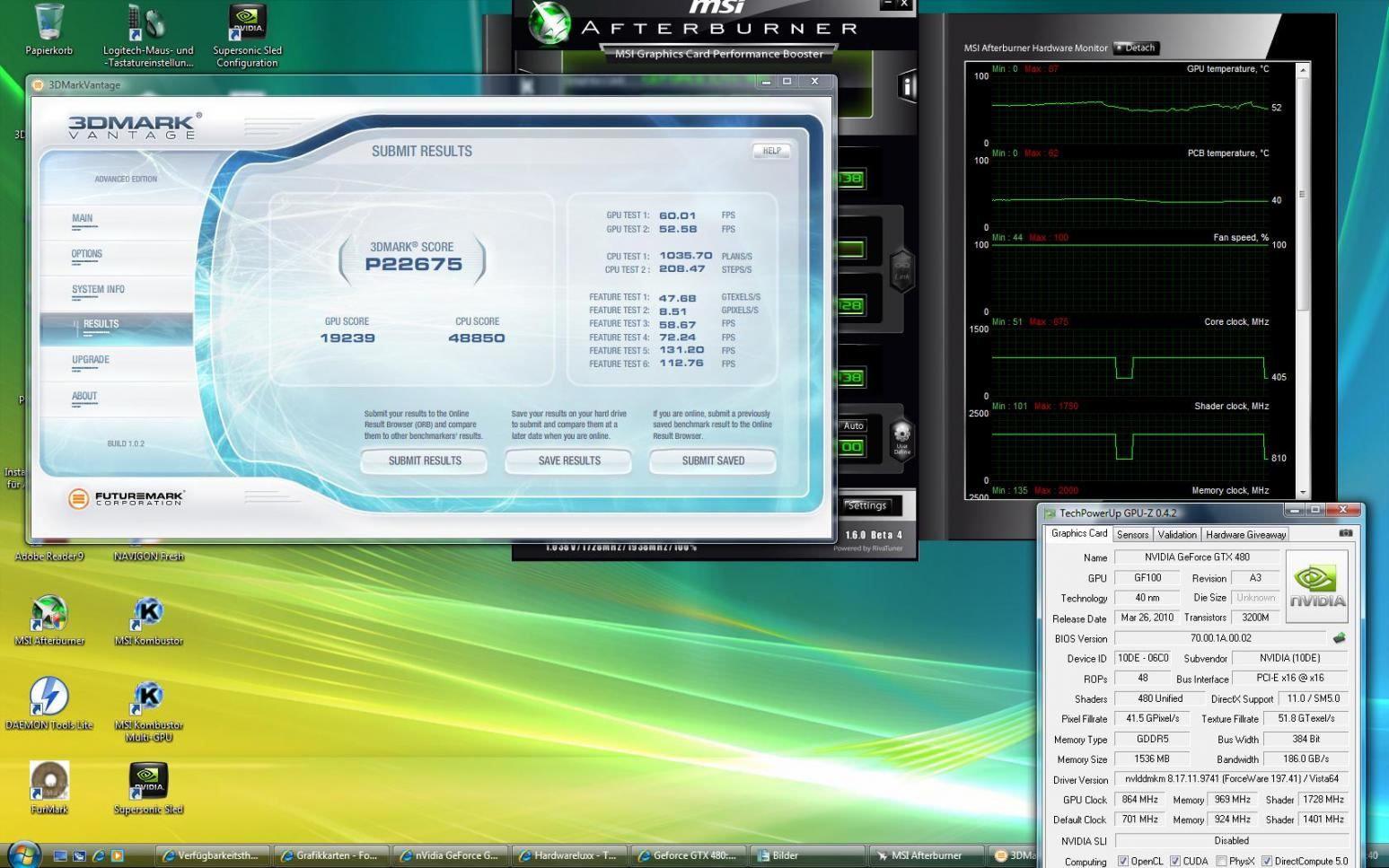Switch to the Graphics Card tab in GPU-Z
The height and width of the screenshot is (868, 1389).
click(1078, 533)
